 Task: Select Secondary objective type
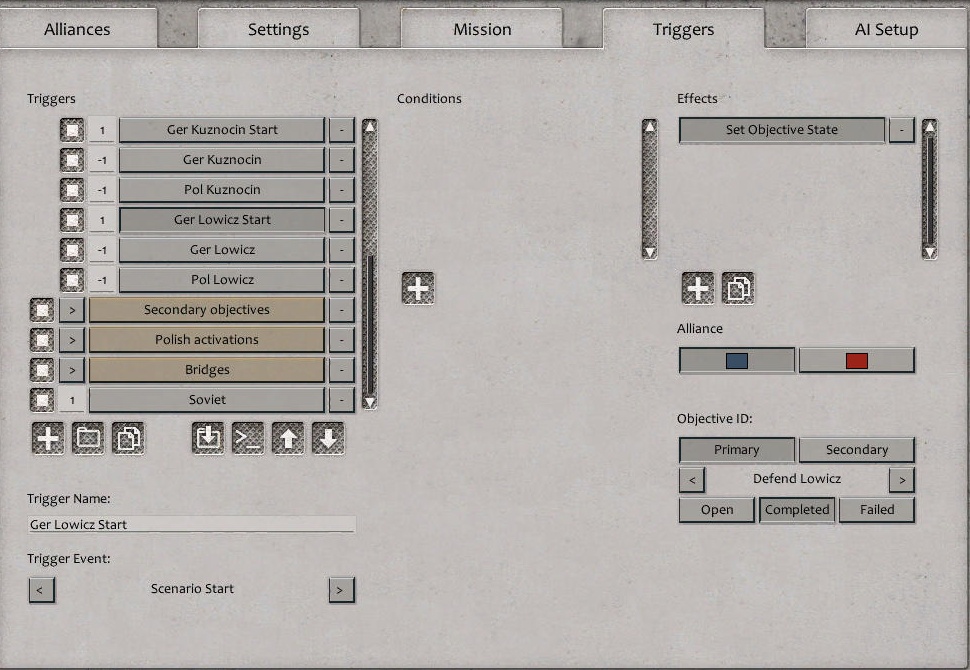857,450
